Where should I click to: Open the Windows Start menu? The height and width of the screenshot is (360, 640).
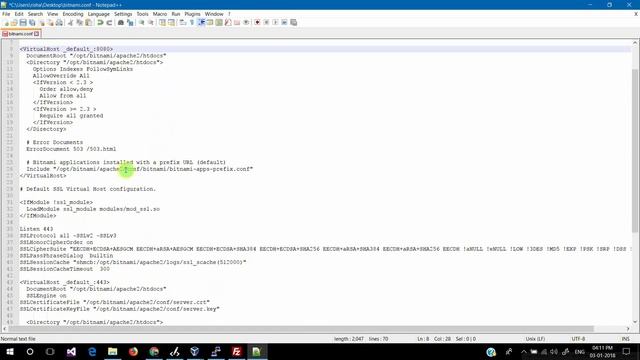coord(10,351)
